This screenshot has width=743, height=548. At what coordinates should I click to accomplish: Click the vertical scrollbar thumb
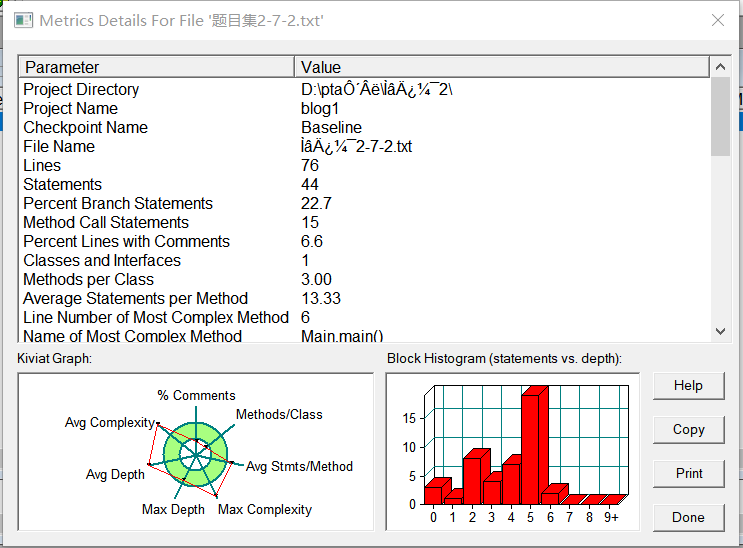[720, 116]
